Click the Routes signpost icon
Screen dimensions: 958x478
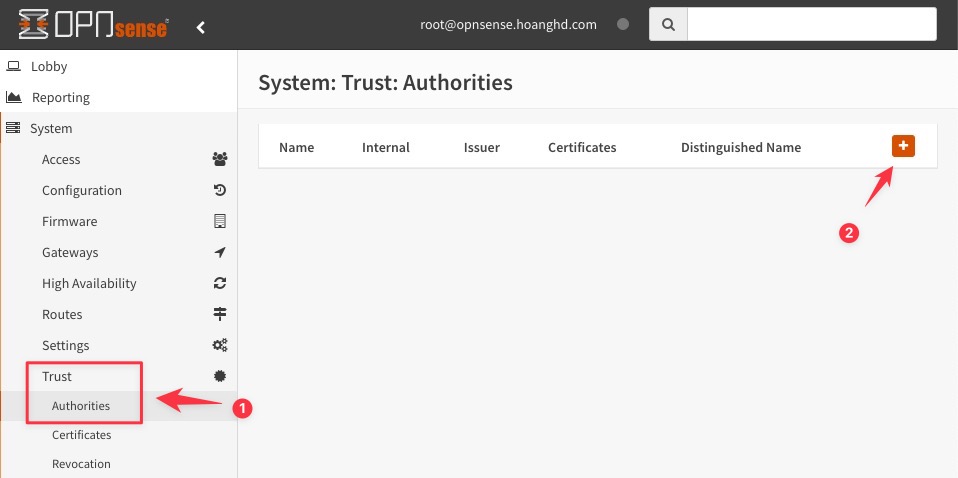point(220,314)
